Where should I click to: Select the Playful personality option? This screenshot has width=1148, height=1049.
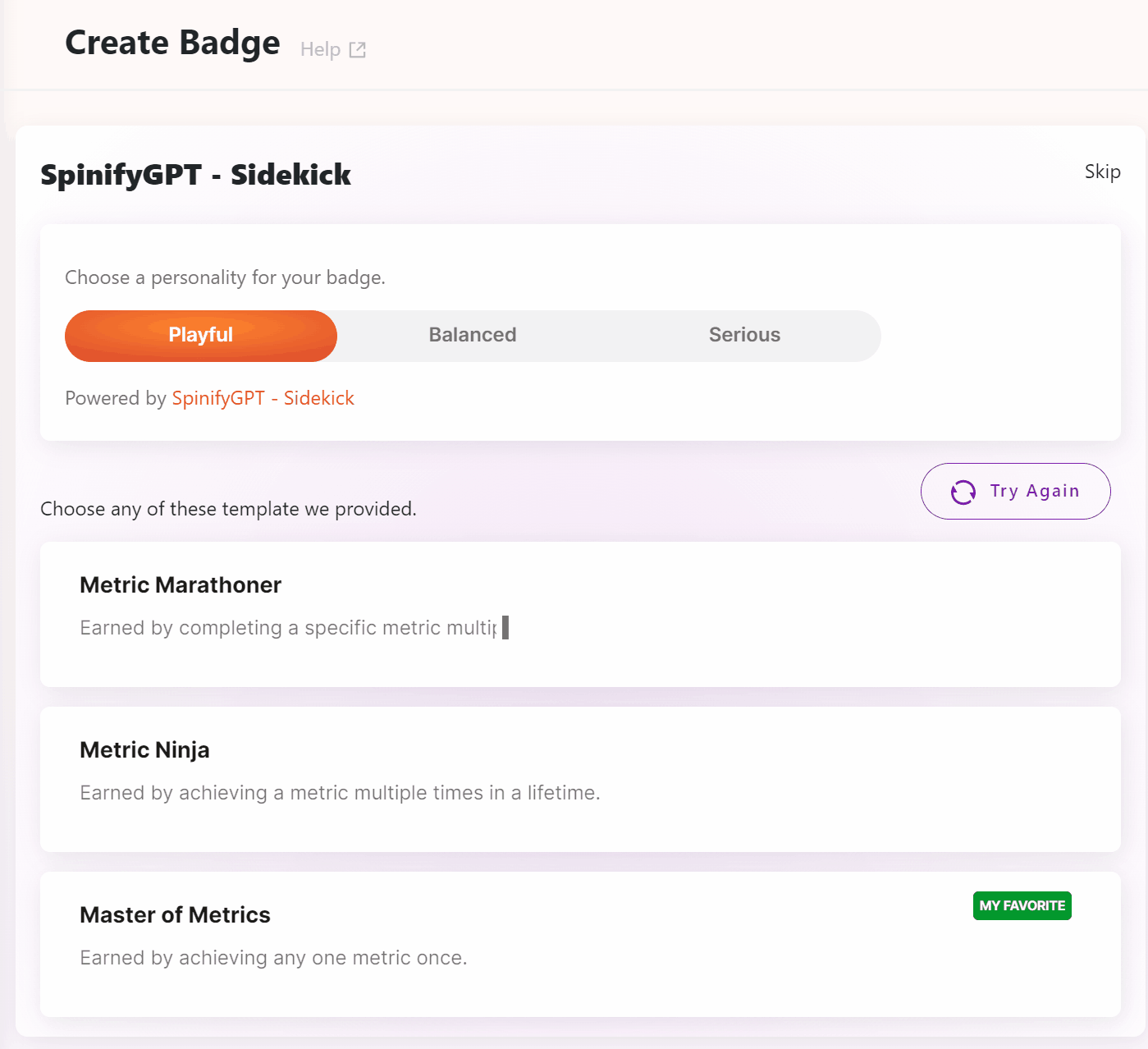pyautogui.click(x=200, y=335)
